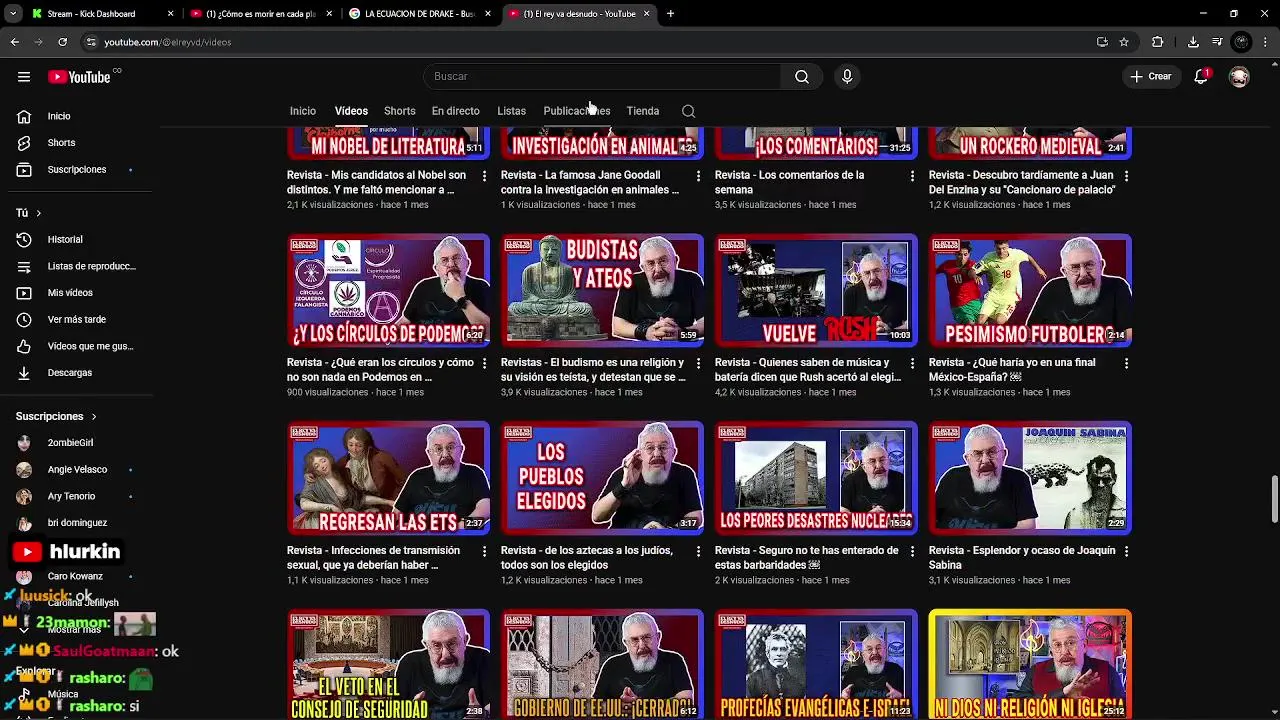Play the PESIMISMO FUTBOLERO thumbnail
Screen dimensions: 1280x720
point(1030,290)
